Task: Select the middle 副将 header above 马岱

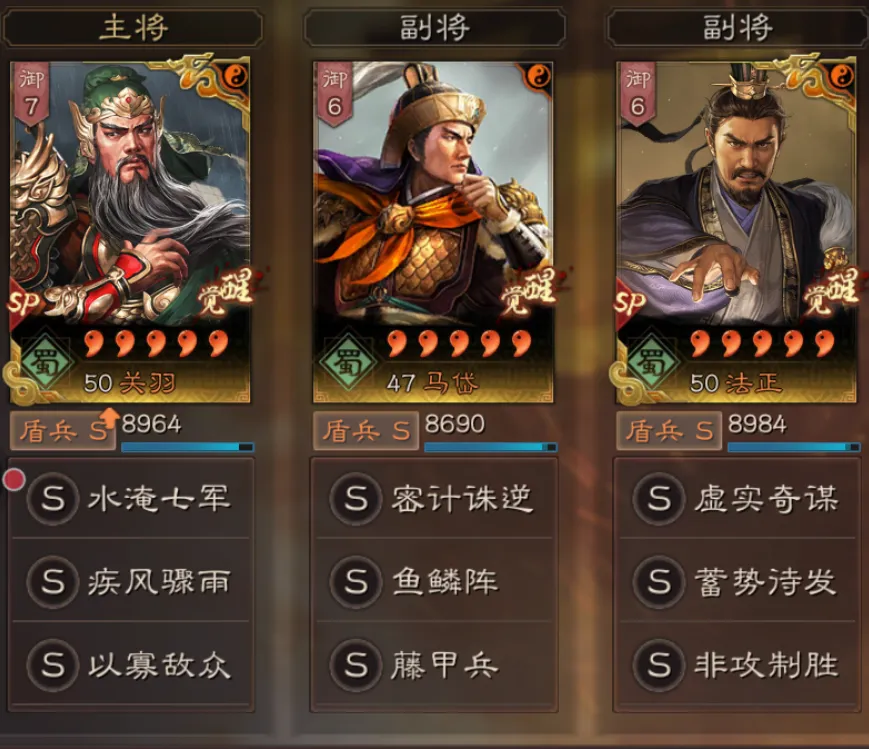Action: pos(434,27)
